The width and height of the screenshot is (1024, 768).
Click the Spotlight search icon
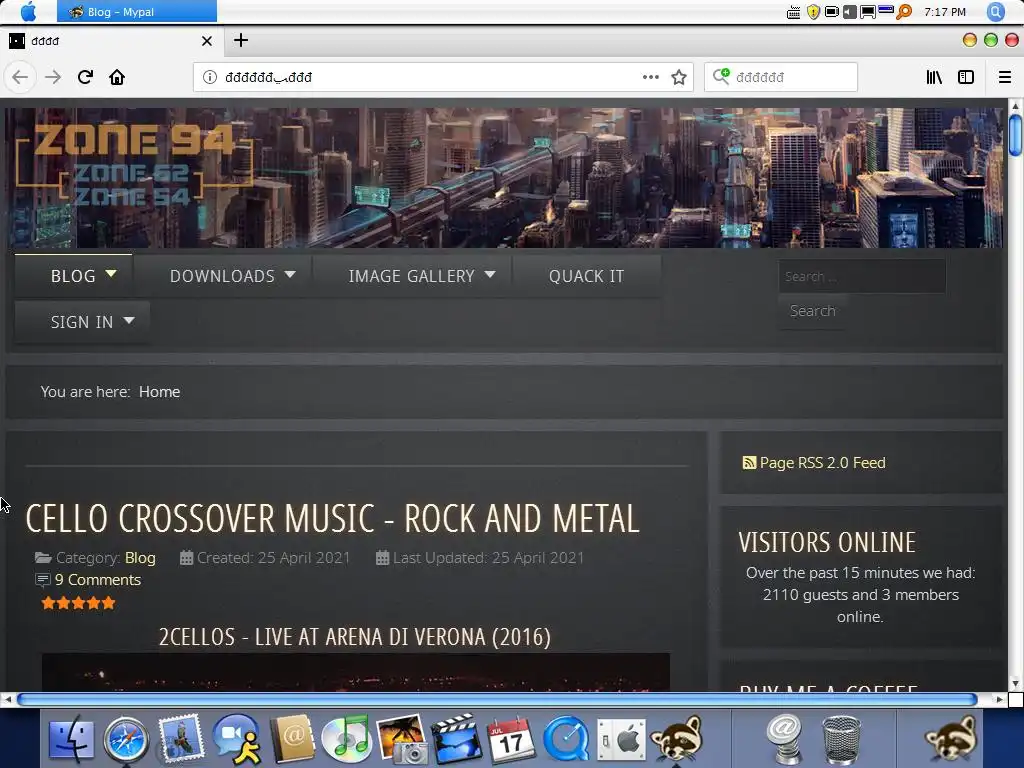pos(995,12)
